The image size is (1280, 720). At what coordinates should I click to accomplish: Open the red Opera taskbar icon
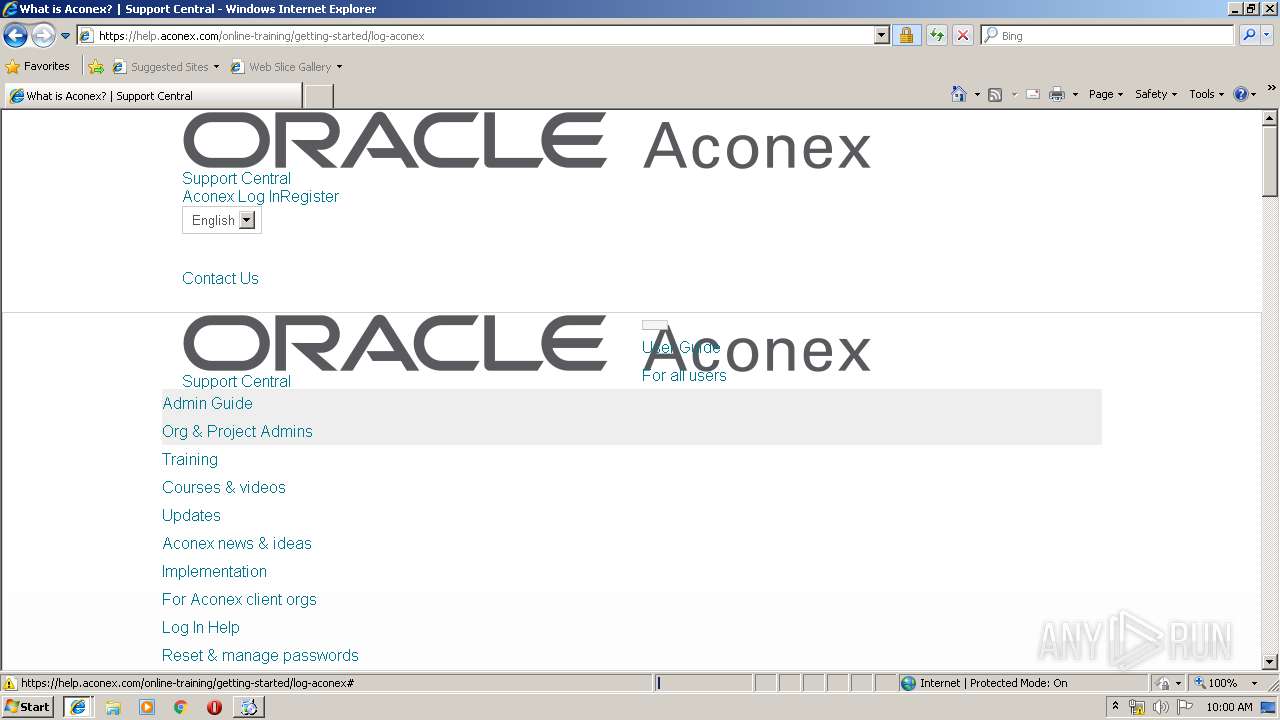click(x=214, y=707)
